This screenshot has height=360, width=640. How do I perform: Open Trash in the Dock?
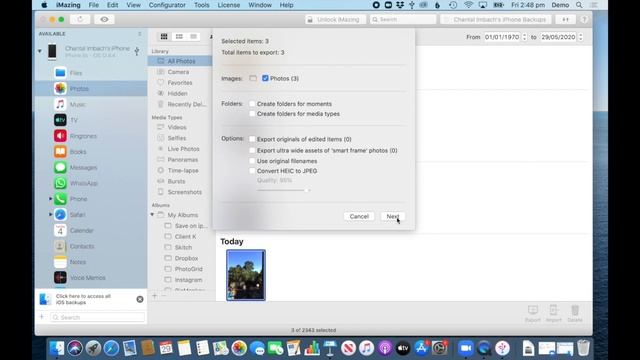pos(583,348)
